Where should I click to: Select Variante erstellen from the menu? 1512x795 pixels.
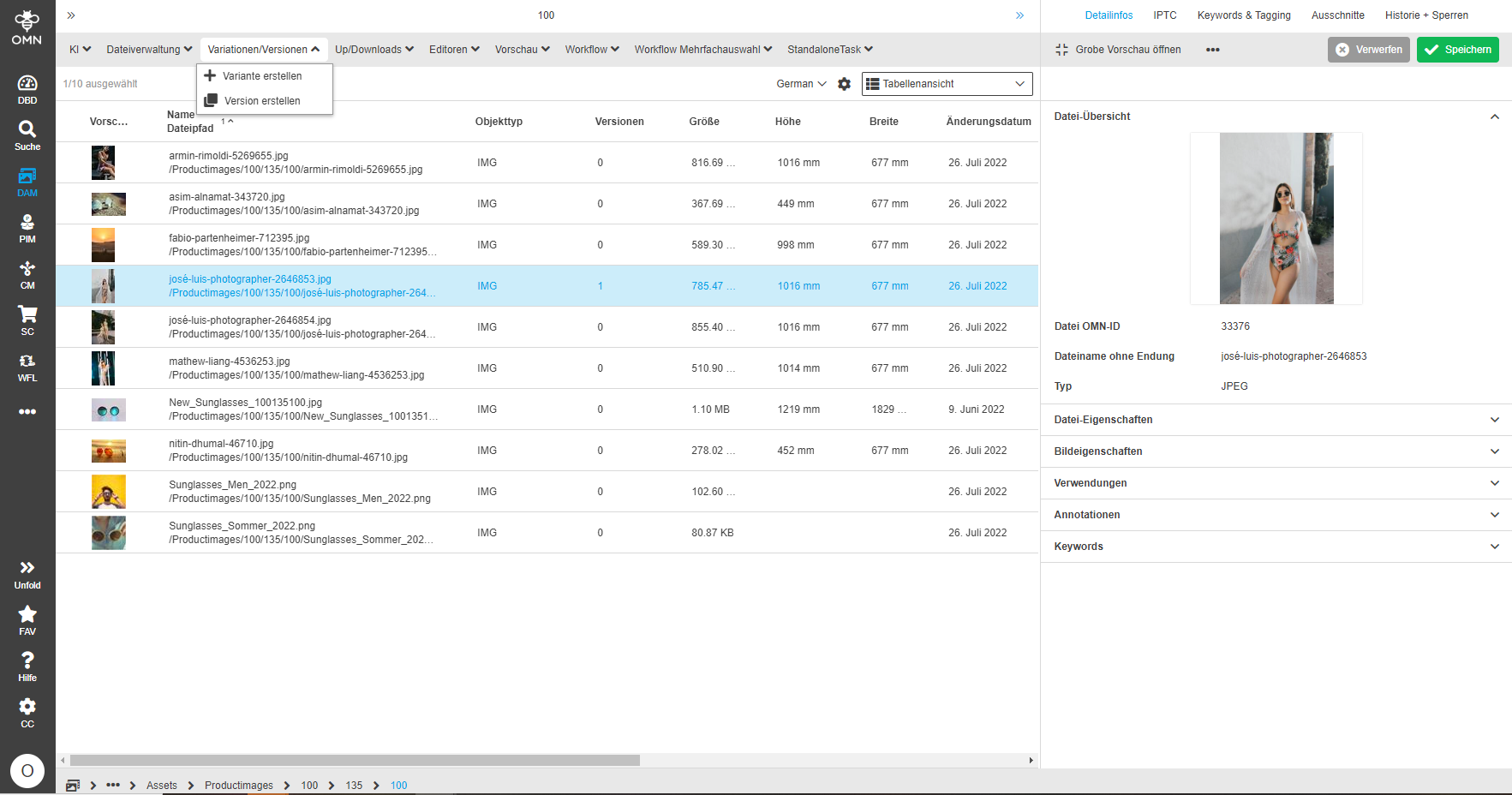tap(264, 75)
